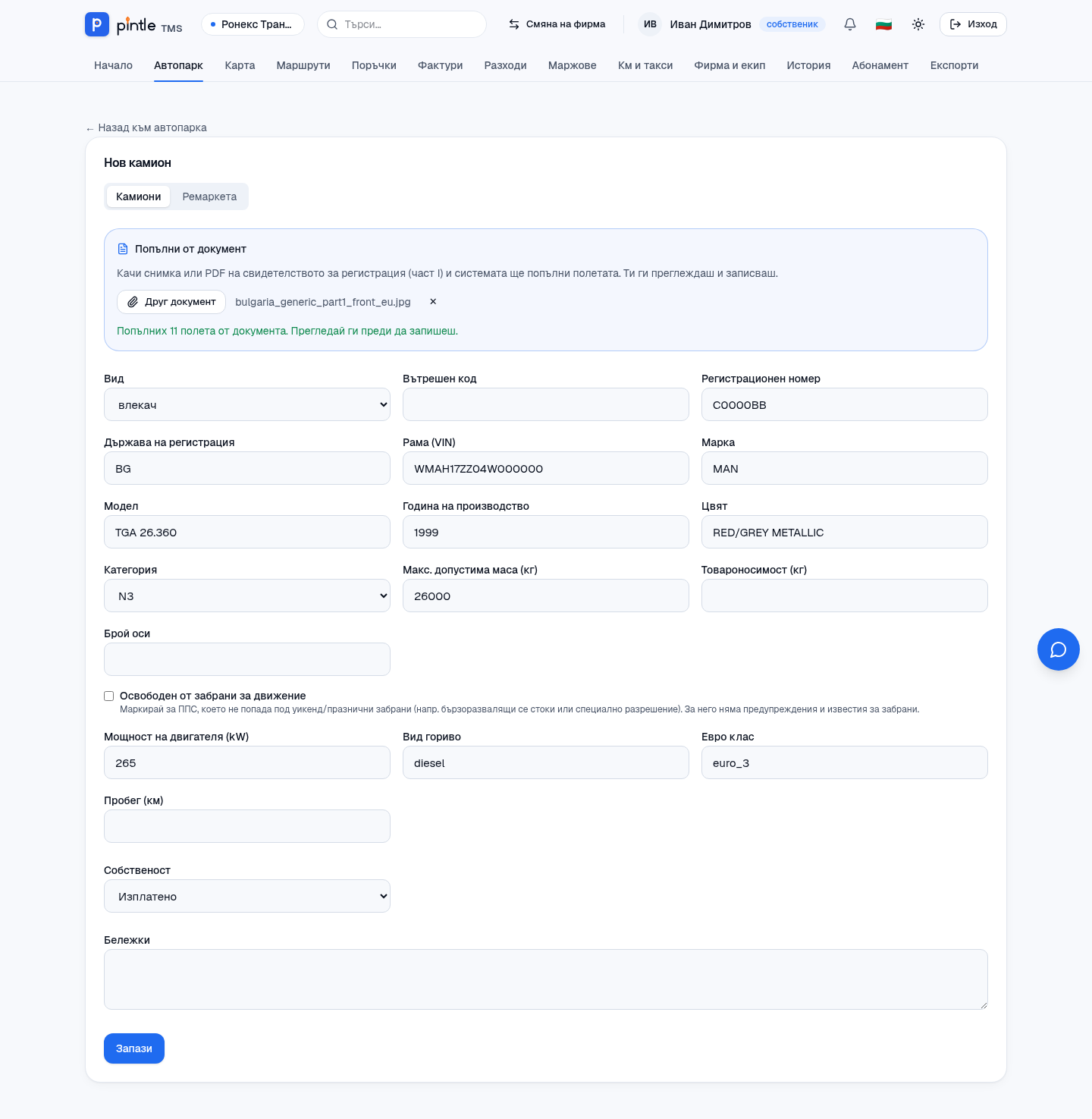The width and height of the screenshot is (1092, 1119).
Task: Open the Фактури menu item
Action: [441, 65]
